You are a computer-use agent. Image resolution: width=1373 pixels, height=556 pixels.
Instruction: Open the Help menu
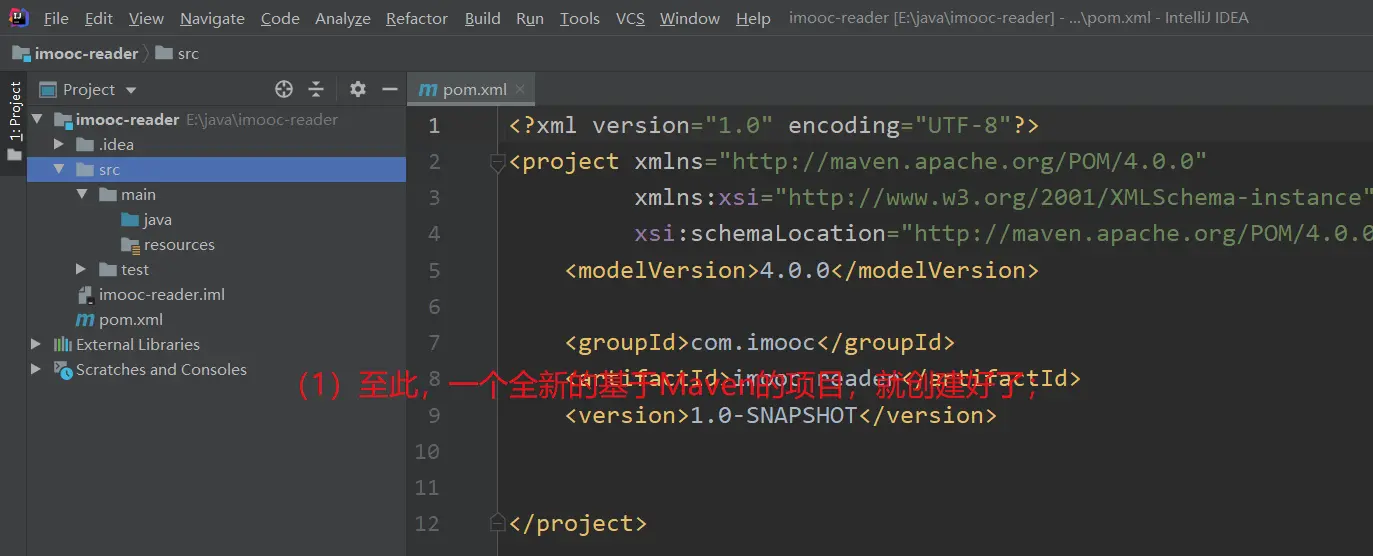753,18
